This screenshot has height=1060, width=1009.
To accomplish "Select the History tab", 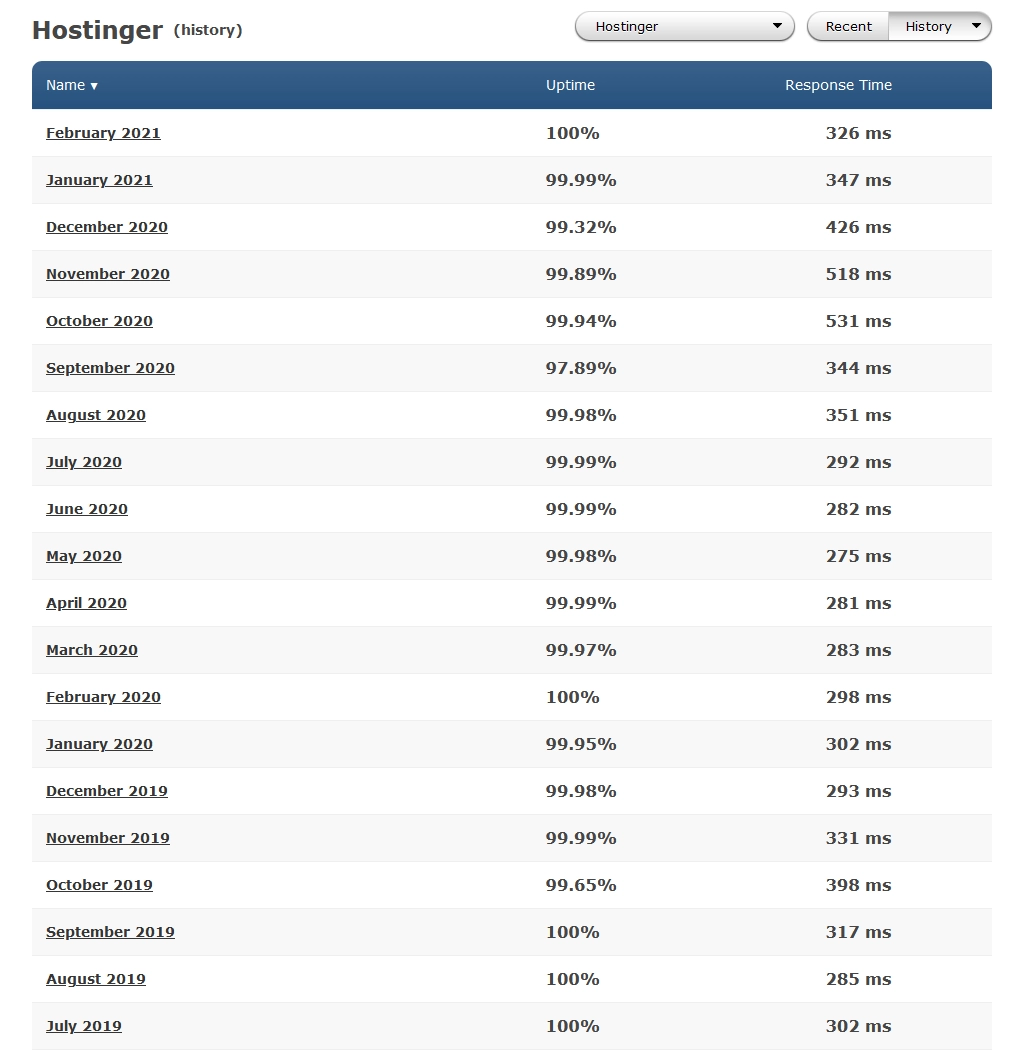I will 928,27.
